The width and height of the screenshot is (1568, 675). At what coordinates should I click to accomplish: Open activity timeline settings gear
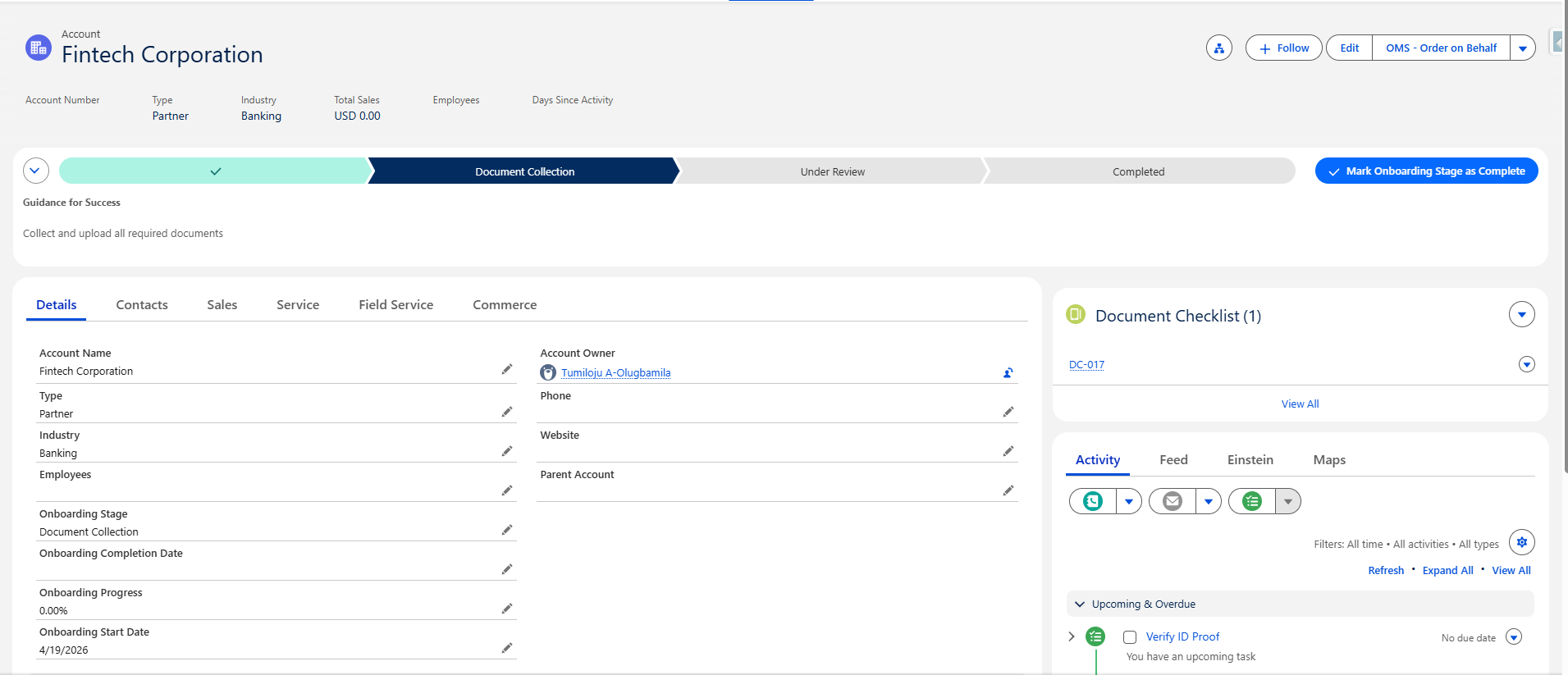pos(1522,542)
